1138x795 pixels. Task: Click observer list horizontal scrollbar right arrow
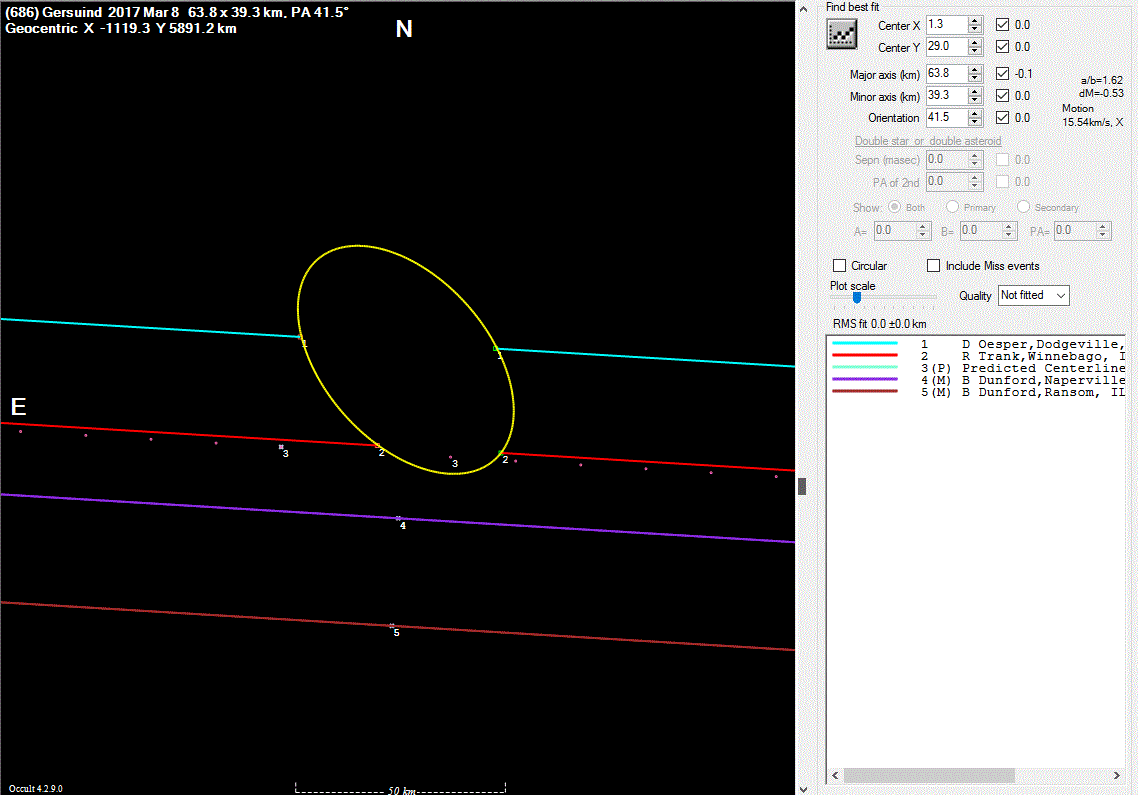tap(1117, 775)
